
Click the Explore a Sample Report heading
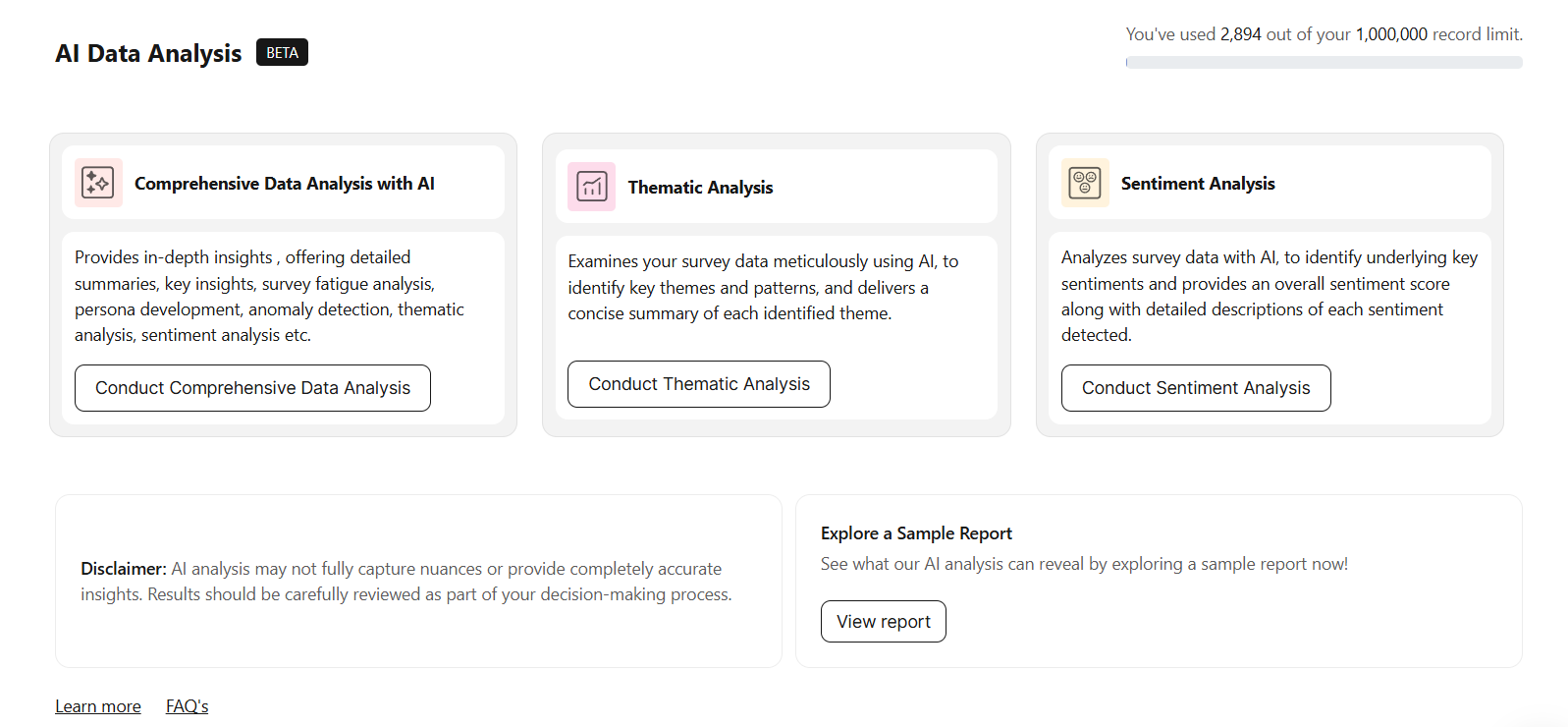click(x=916, y=533)
